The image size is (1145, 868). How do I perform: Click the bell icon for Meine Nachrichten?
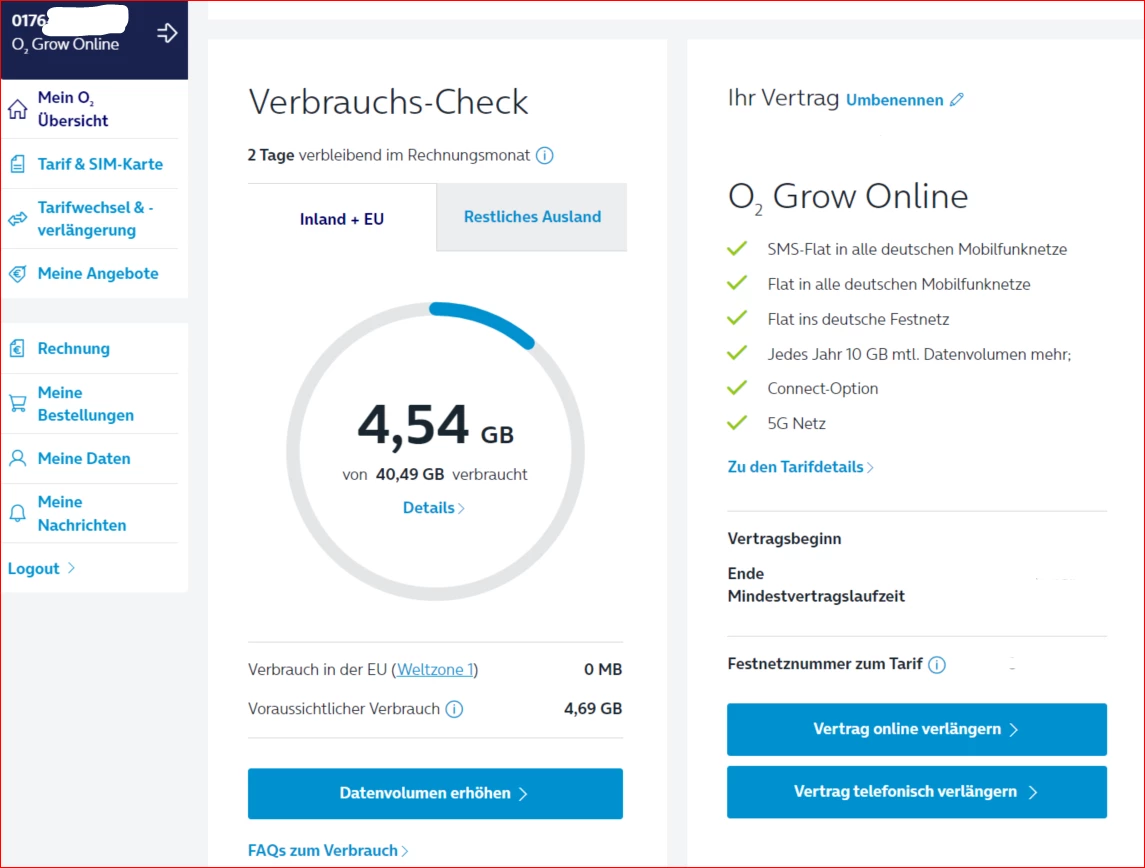click(x=18, y=513)
